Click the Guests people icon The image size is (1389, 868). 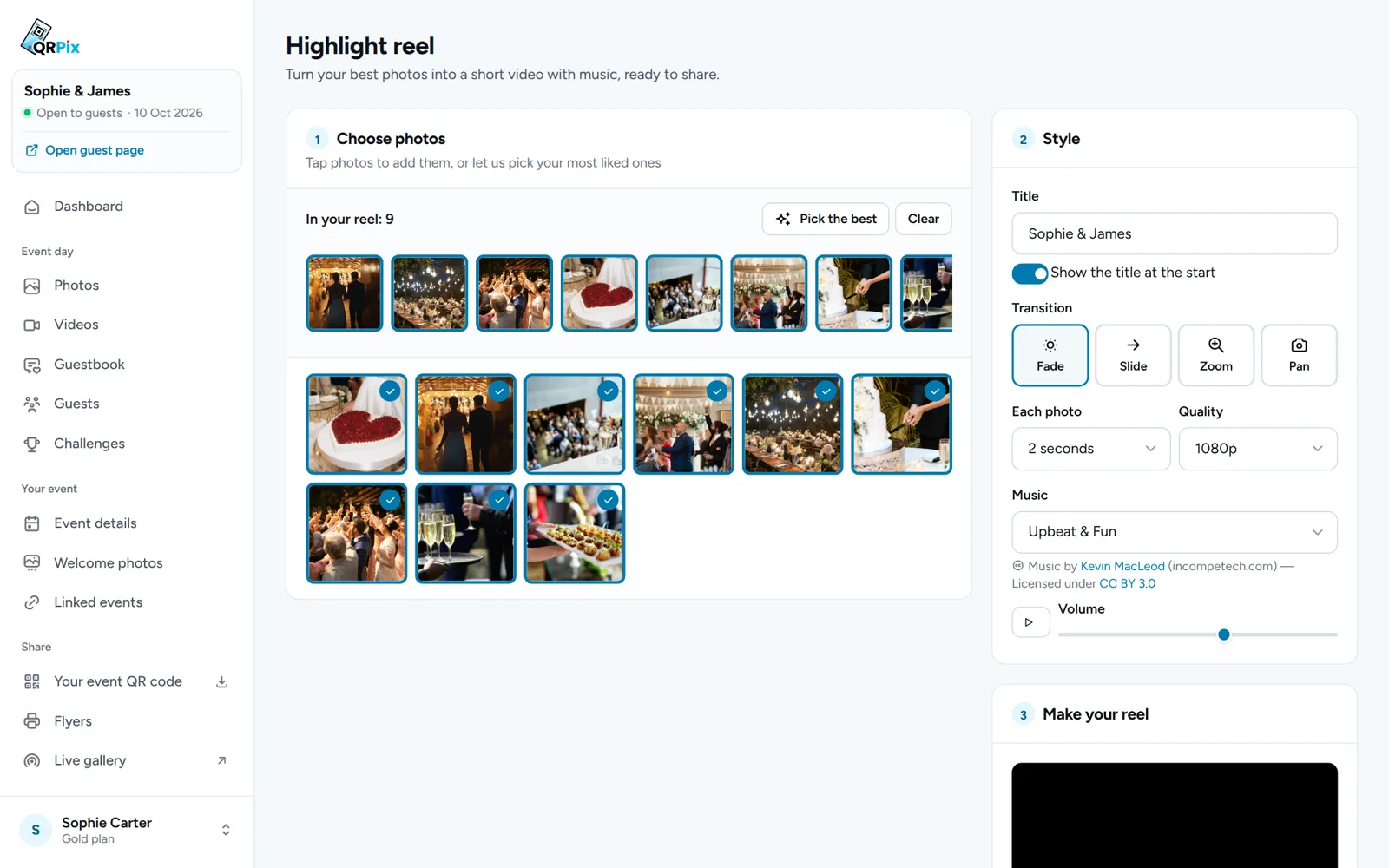coord(32,404)
